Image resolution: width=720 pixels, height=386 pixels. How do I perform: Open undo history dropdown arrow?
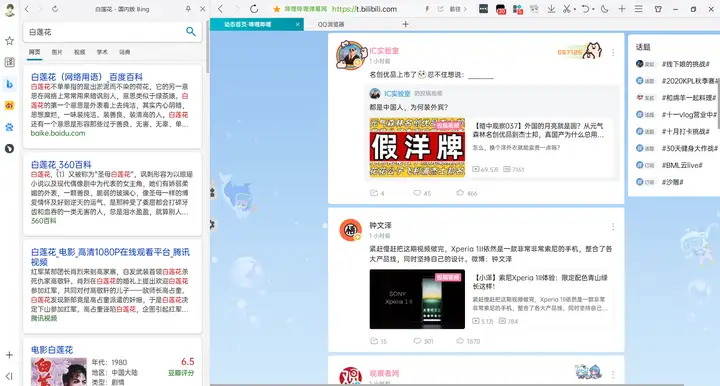pos(593,9)
